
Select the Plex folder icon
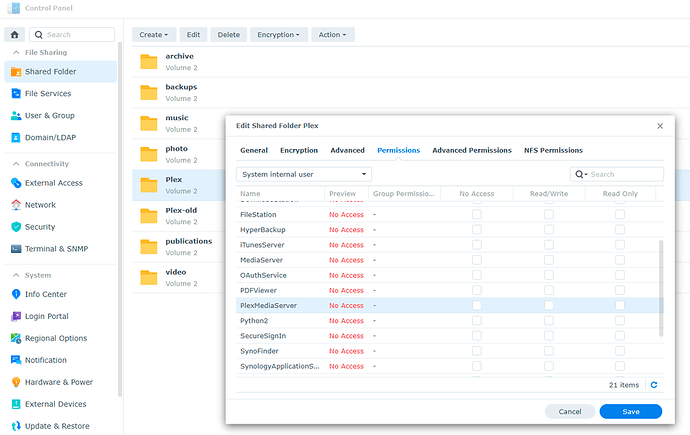[x=149, y=185]
